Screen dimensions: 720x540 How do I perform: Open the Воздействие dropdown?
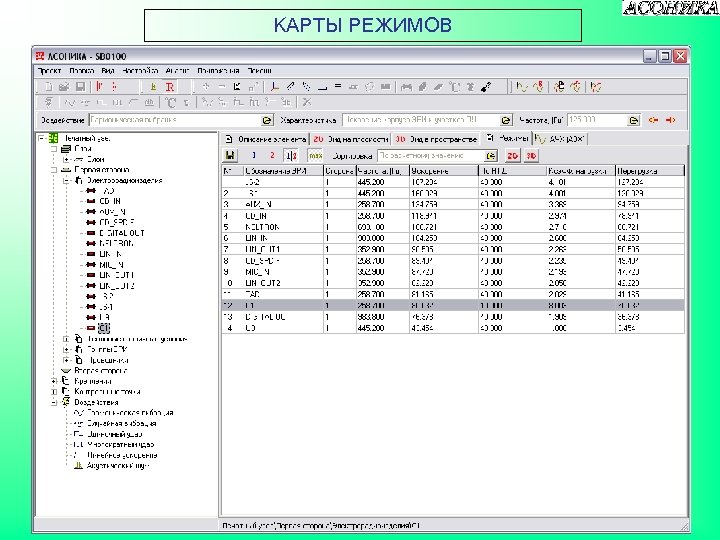tap(267, 120)
